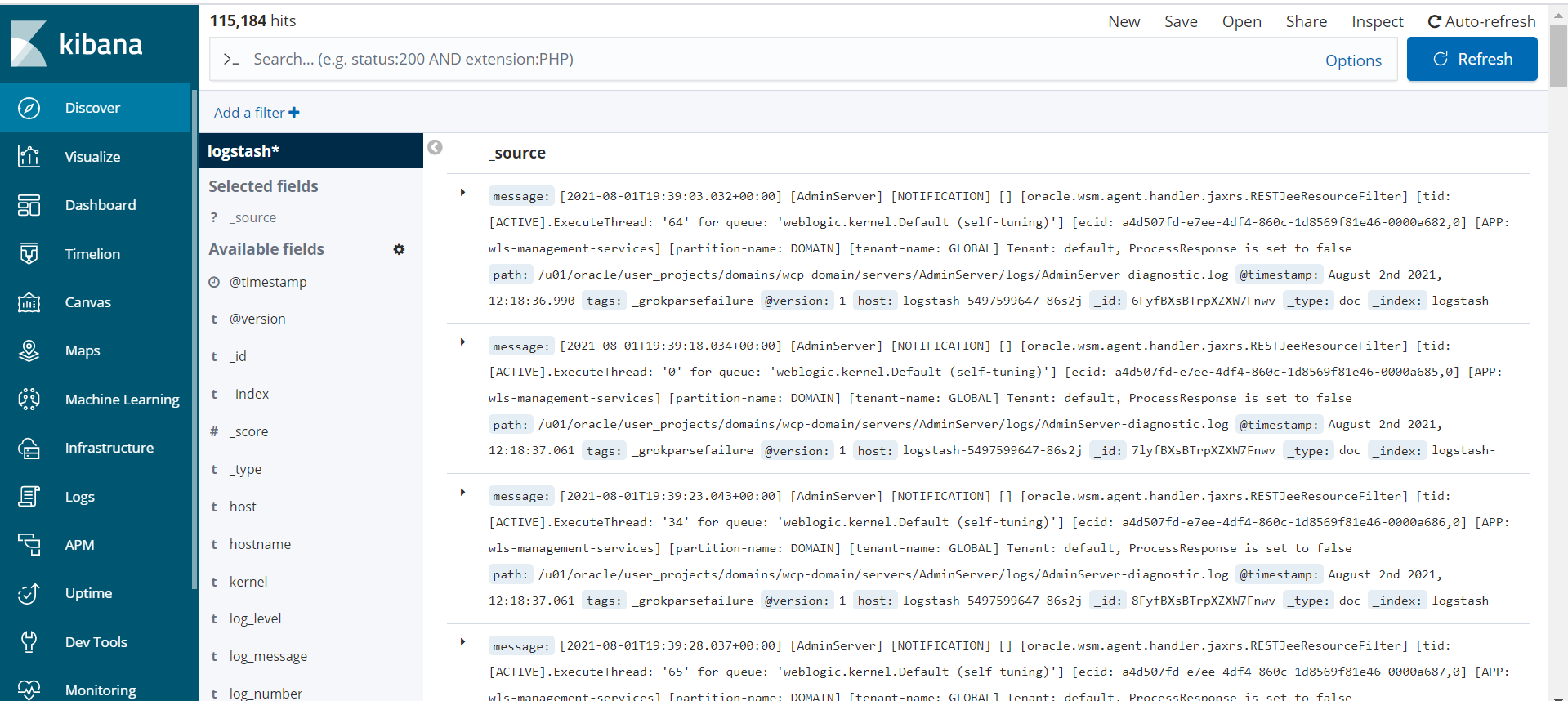The height and width of the screenshot is (701, 1568).
Task: Open Dev Tools wrench icon
Action: pyautogui.click(x=29, y=642)
